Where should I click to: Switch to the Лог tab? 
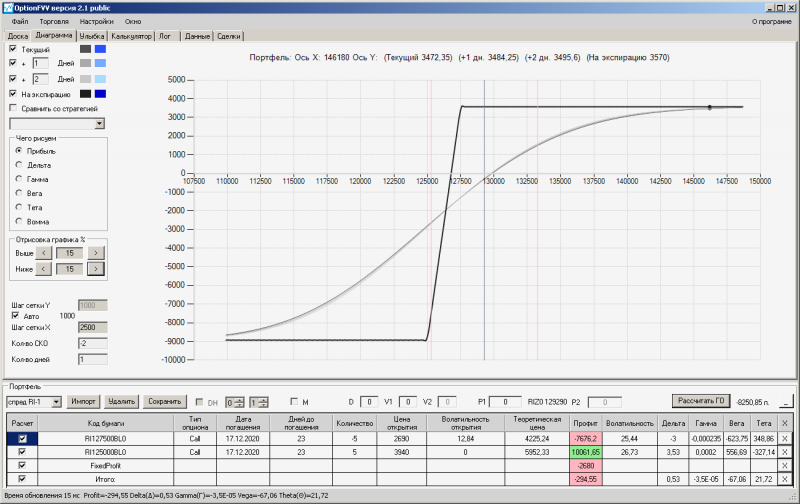(165, 36)
